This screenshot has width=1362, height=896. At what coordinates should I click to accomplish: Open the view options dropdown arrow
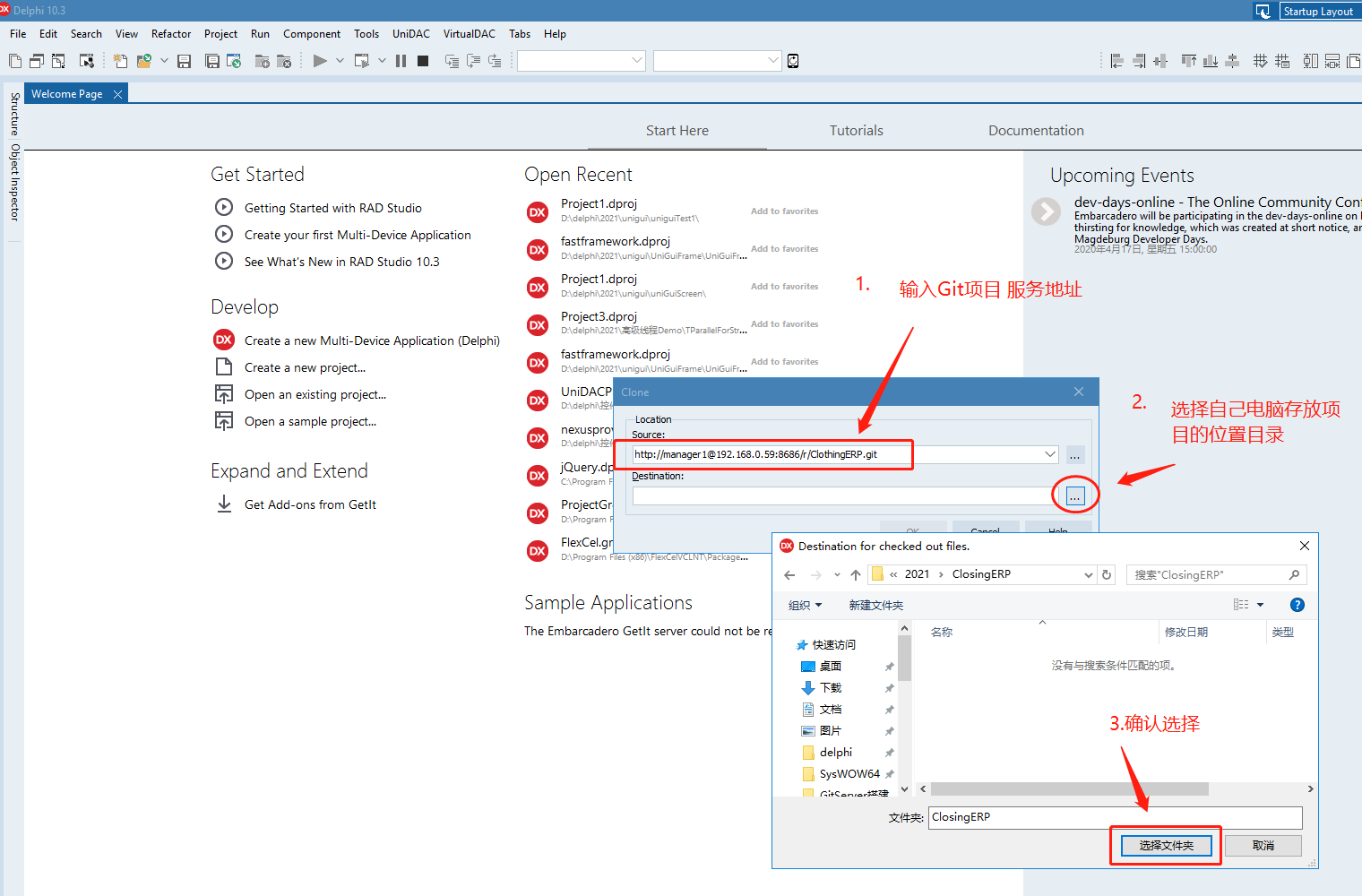[x=1260, y=605]
